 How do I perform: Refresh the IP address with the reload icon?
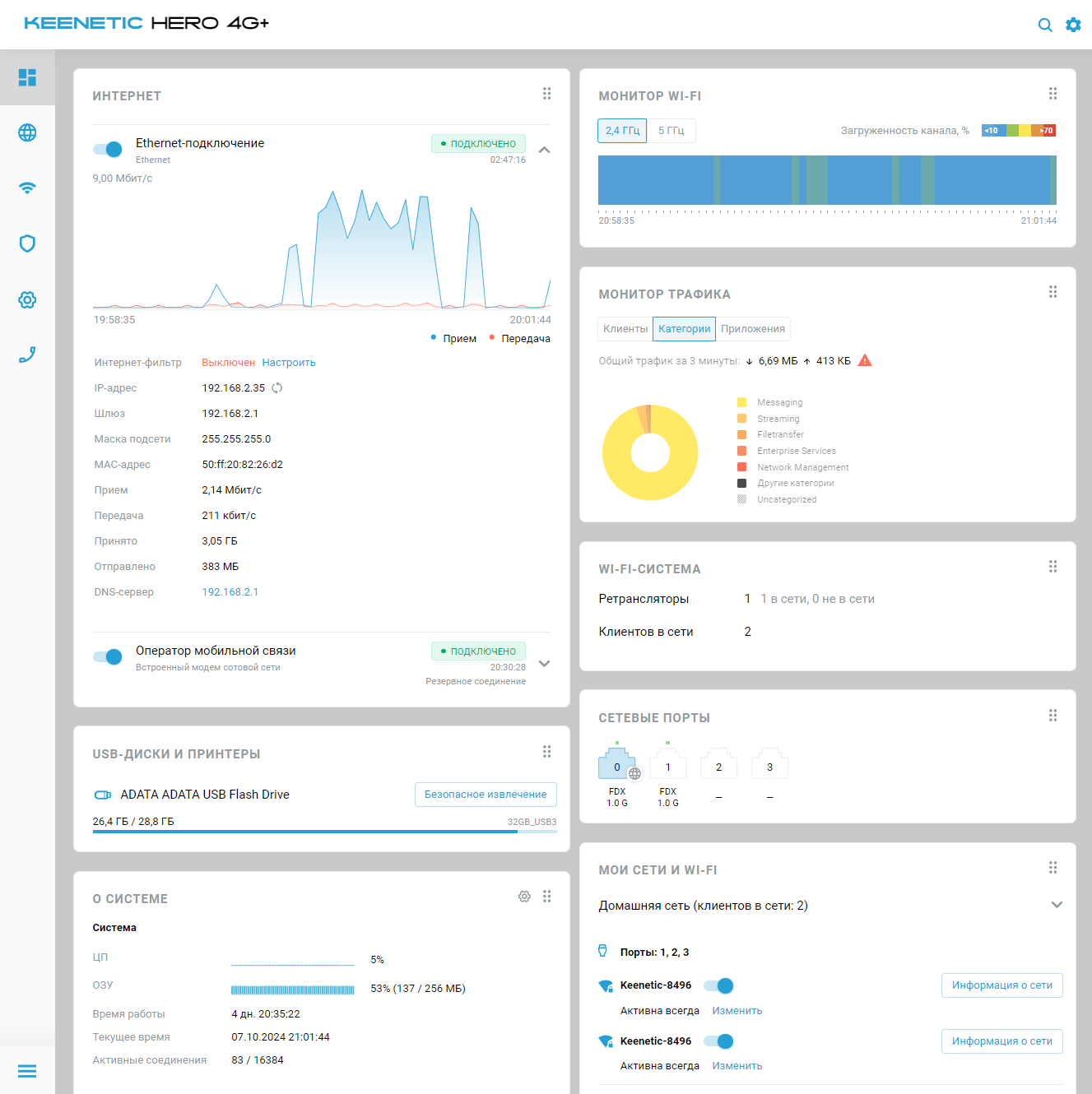tap(277, 387)
